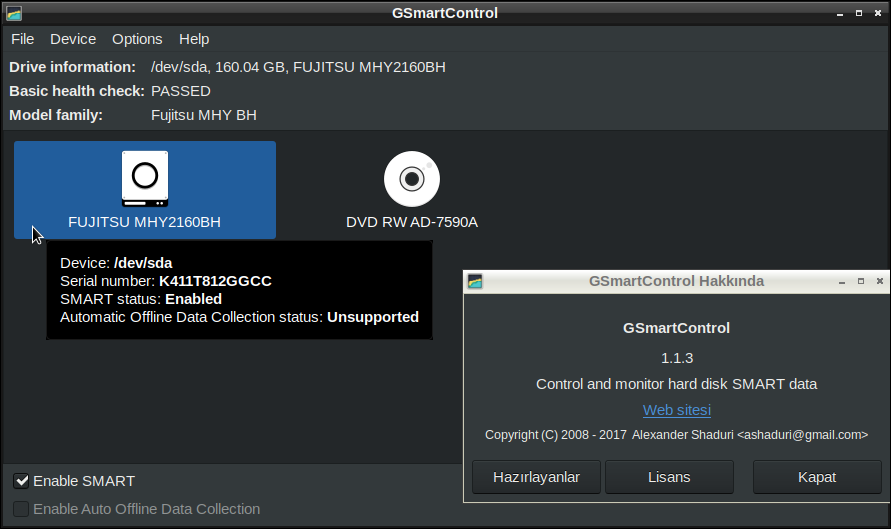Click the GSmartControl Hakkında title bar
Screen dimensions: 891x529
coord(676,281)
